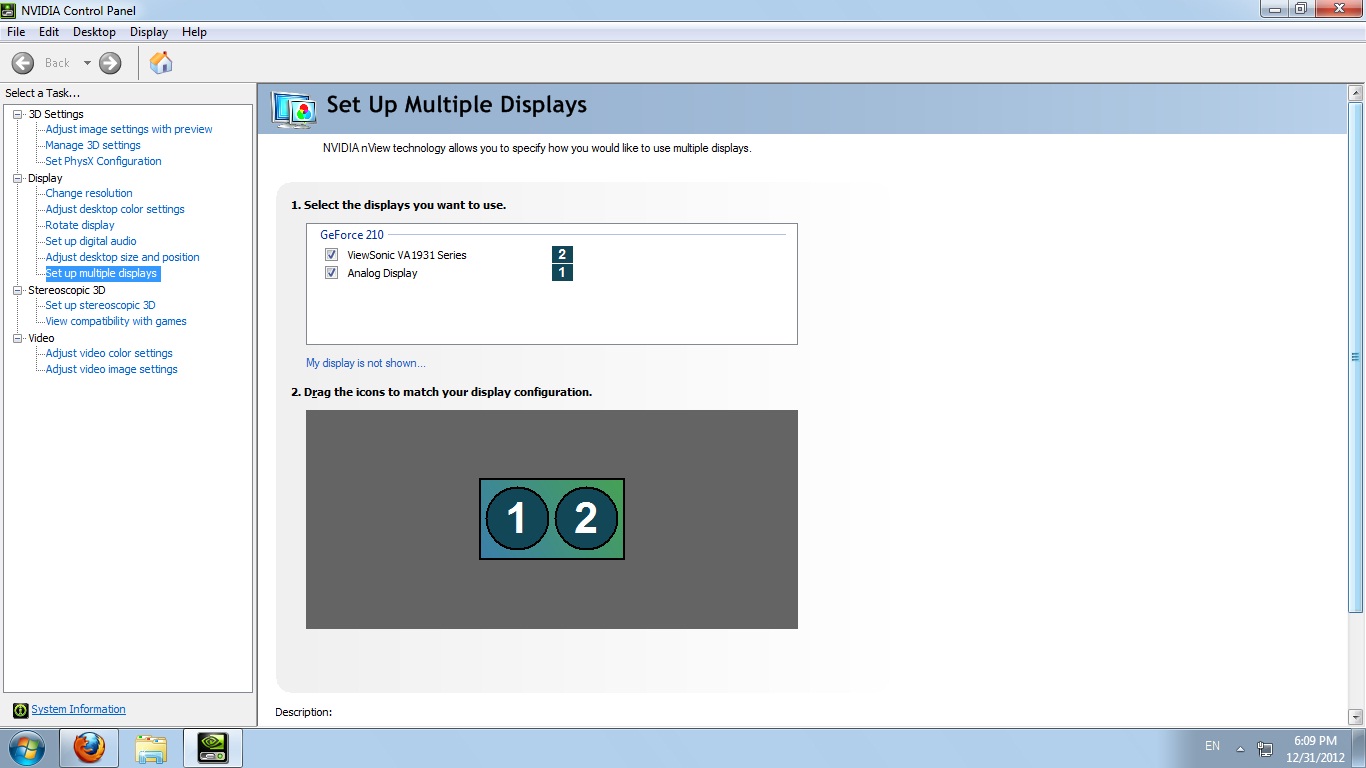1366x768 pixels.
Task: Open the Help menu
Action: click(x=194, y=32)
